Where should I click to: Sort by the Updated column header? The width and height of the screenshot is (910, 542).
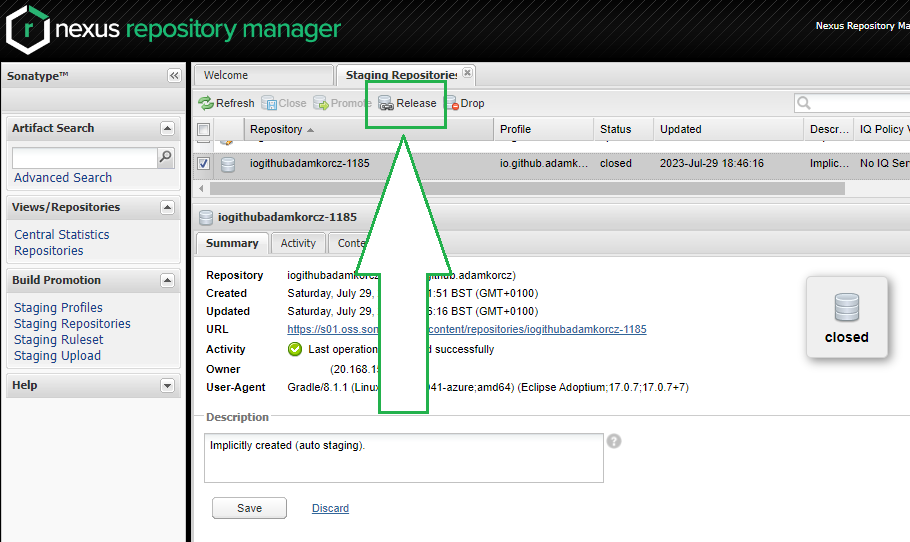click(729, 129)
